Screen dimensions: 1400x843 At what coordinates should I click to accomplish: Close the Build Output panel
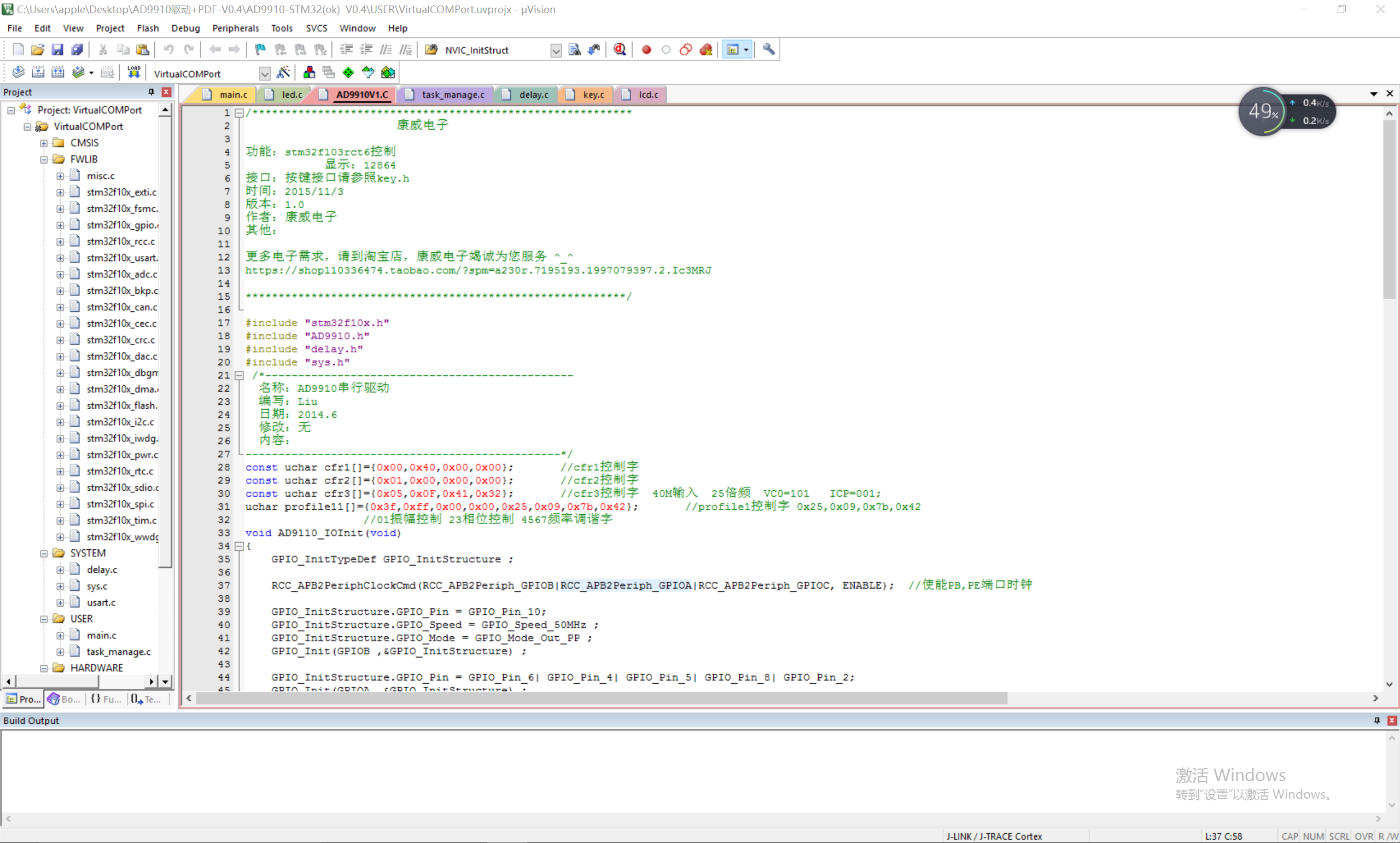1392,720
